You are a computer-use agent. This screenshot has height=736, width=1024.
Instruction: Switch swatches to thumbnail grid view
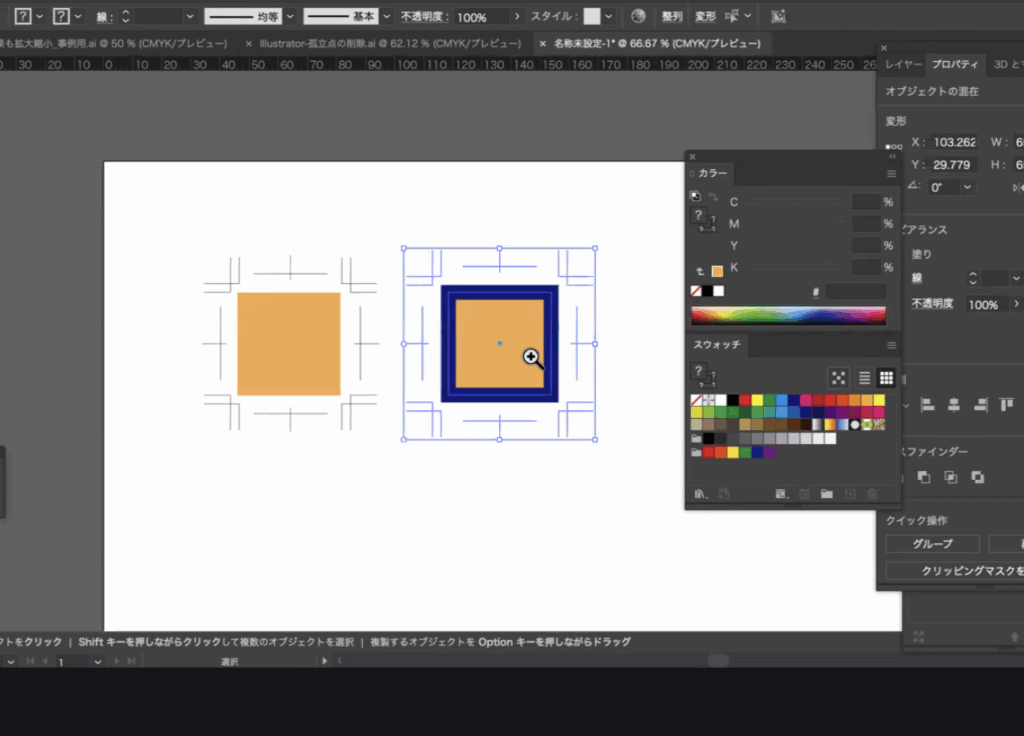(x=886, y=377)
